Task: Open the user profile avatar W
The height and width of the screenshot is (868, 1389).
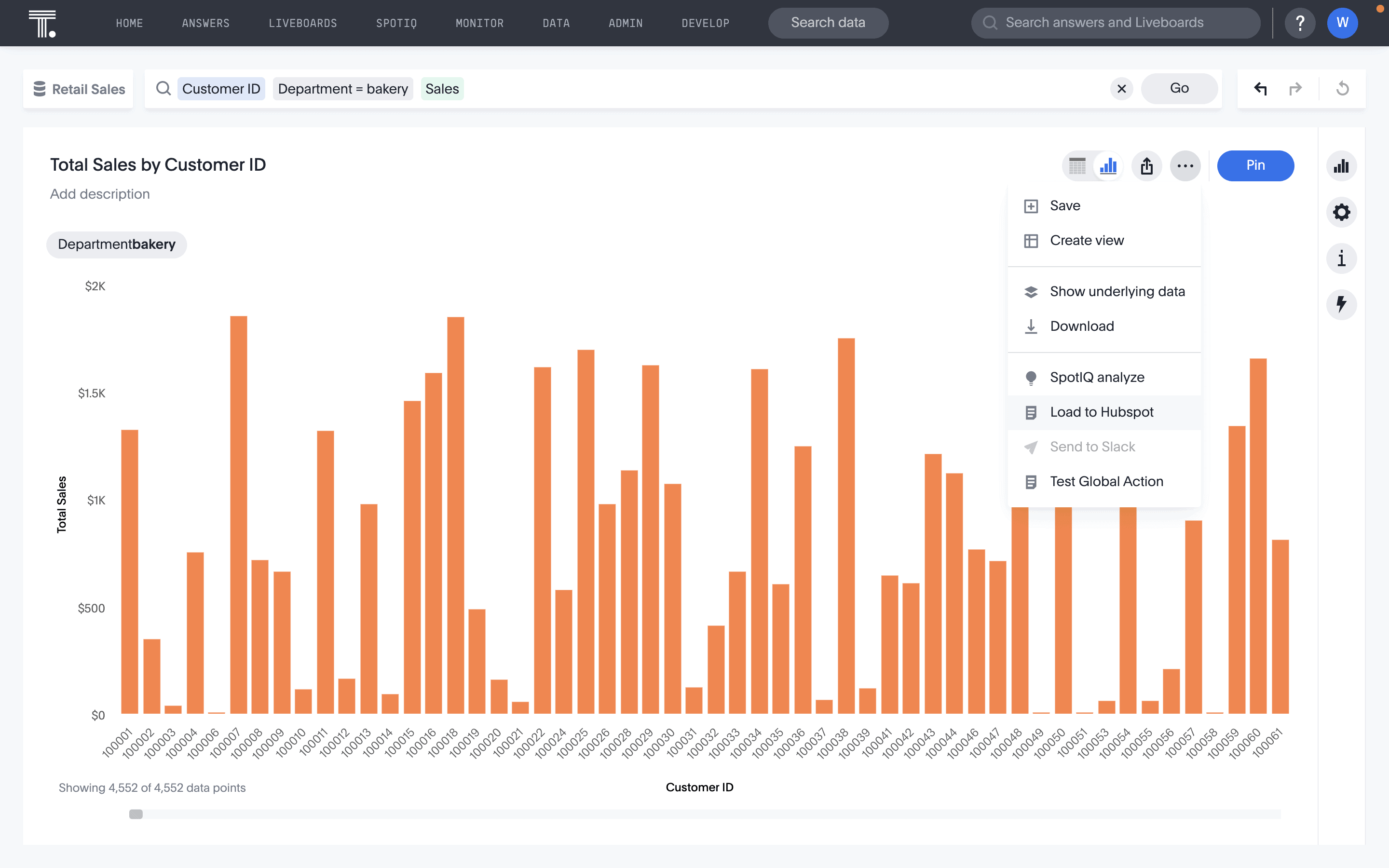Action: 1342,23
